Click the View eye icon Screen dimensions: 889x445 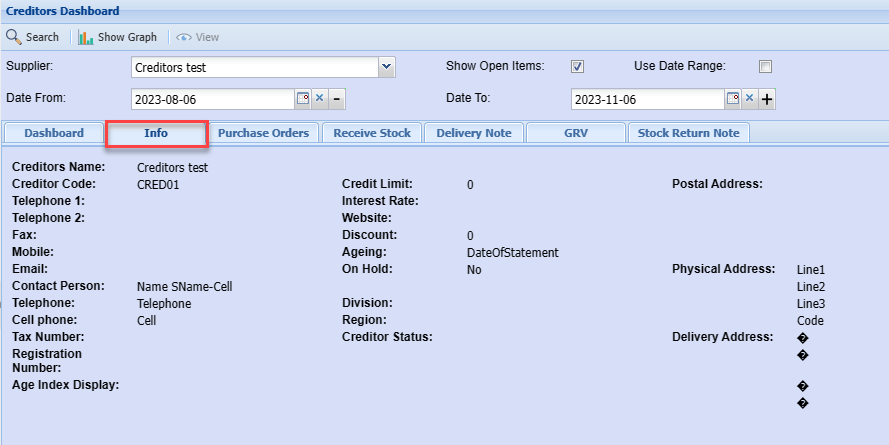184,37
